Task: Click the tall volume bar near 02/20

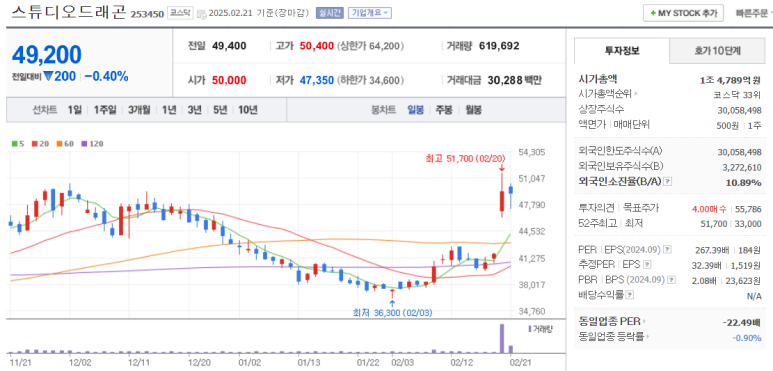Action: click(502, 338)
